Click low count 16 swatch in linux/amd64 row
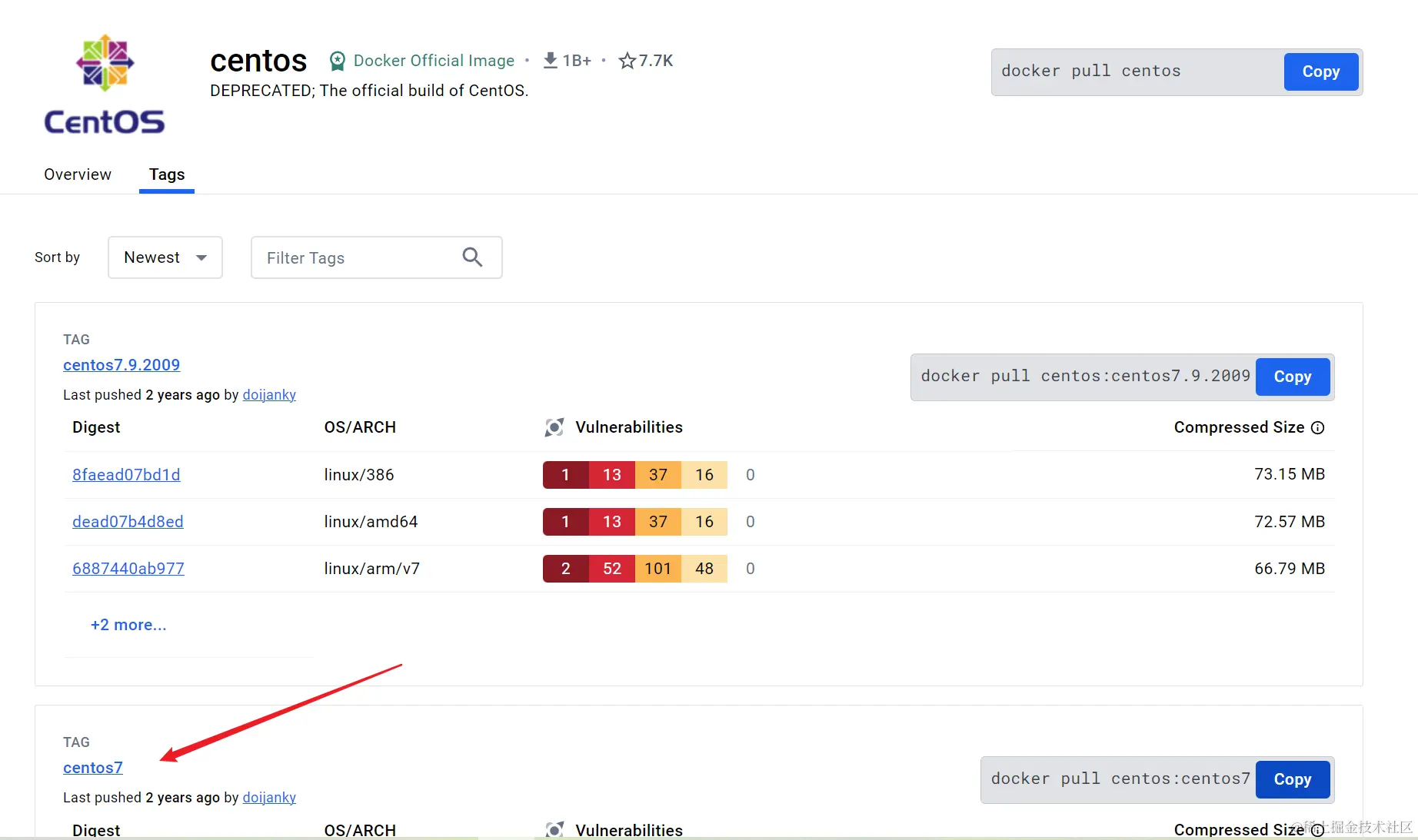 pos(704,522)
